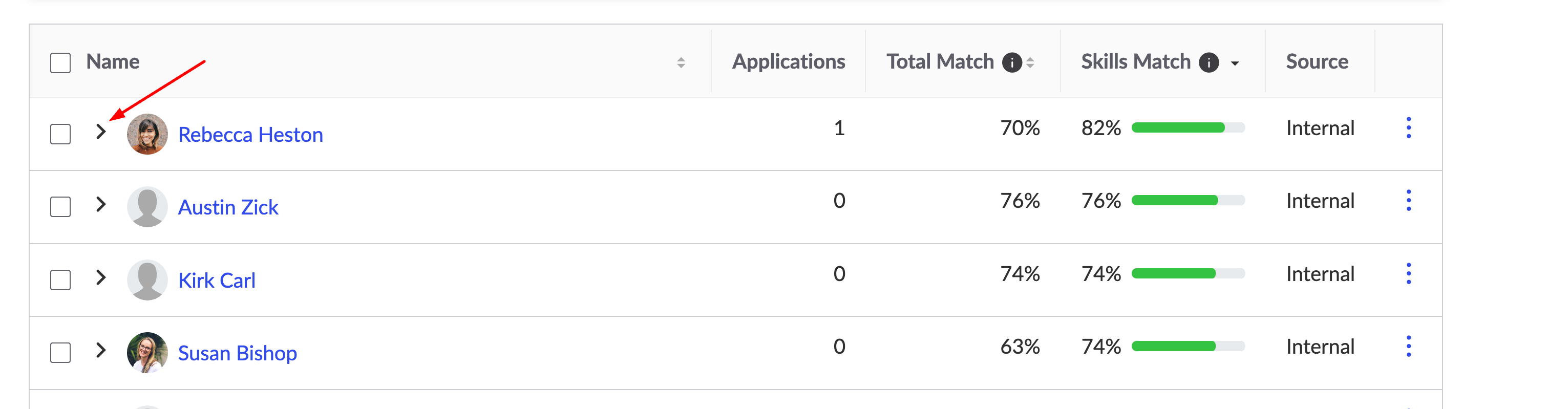The width and height of the screenshot is (1568, 409).
Task: Check the box for Kirk Carl
Action: (x=60, y=280)
